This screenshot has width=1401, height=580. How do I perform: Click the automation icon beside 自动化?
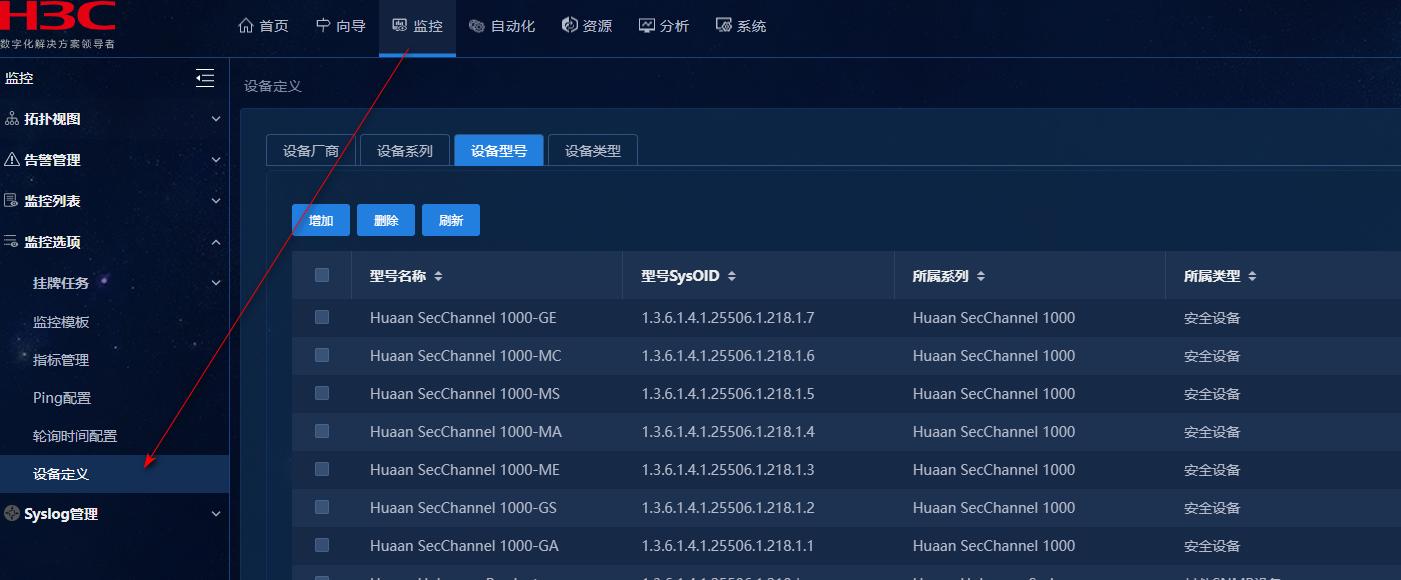click(477, 26)
